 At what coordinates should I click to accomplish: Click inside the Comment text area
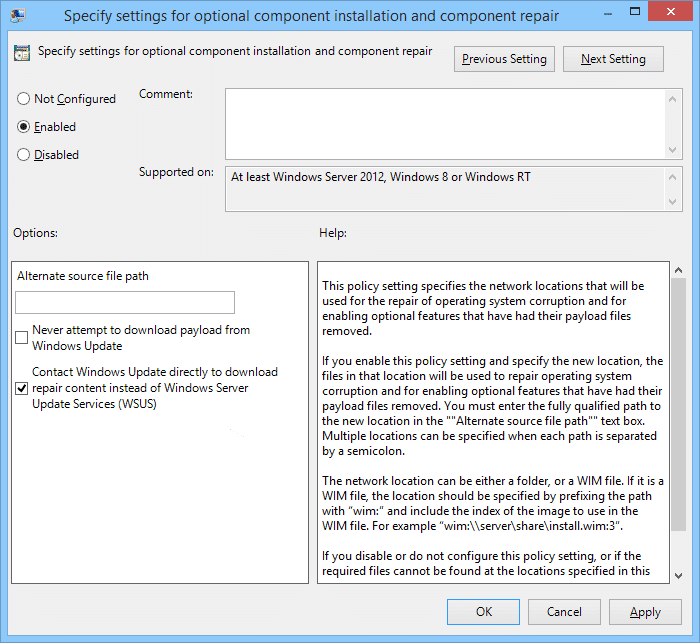445,122
